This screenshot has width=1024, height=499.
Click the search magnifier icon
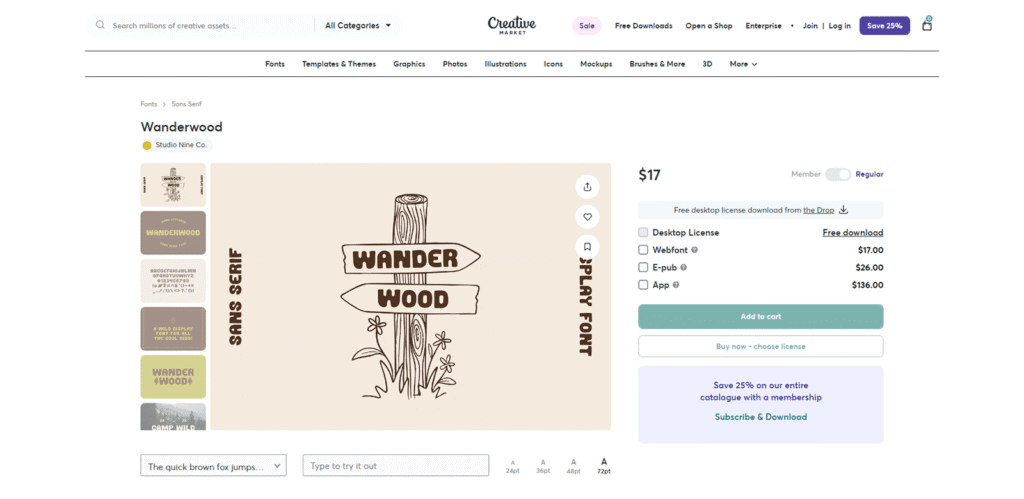(100, 25)
